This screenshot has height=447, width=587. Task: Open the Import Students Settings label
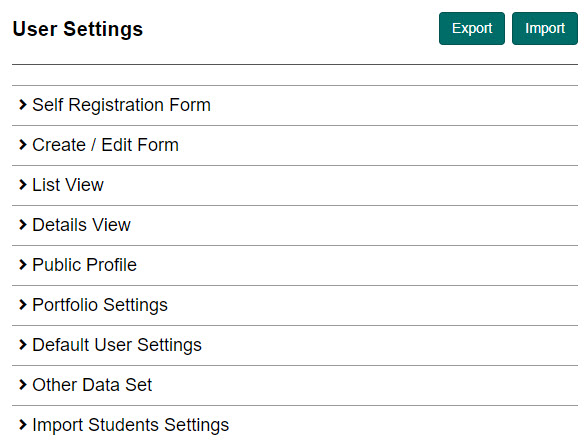(x=131, y=426)
